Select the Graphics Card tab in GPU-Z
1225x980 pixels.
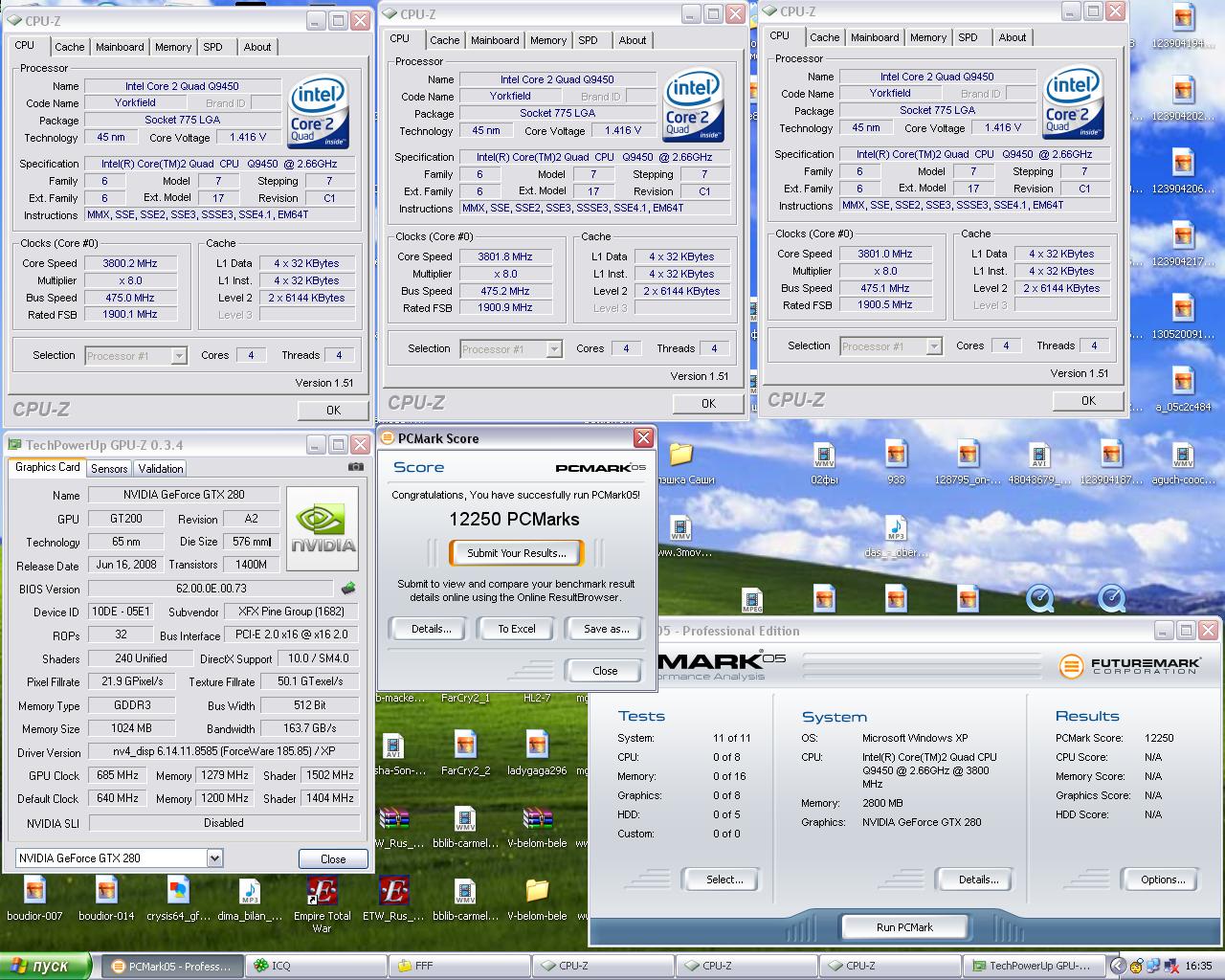pos(48,467)
